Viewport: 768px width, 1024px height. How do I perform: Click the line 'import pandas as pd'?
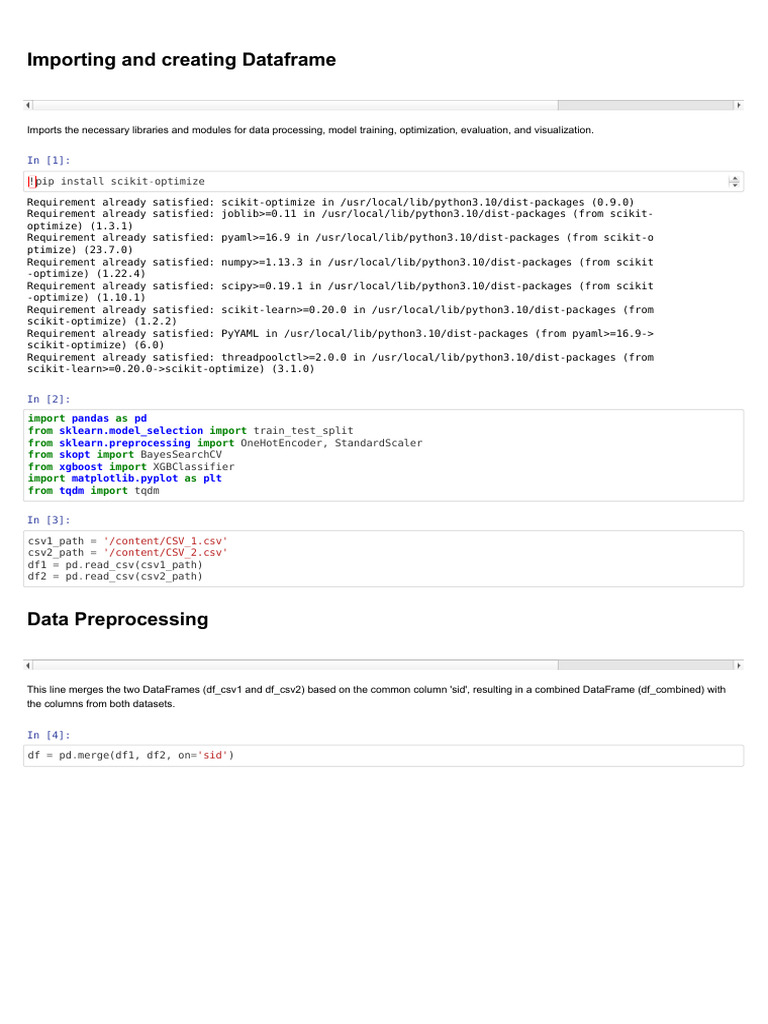tap(88, 419)
